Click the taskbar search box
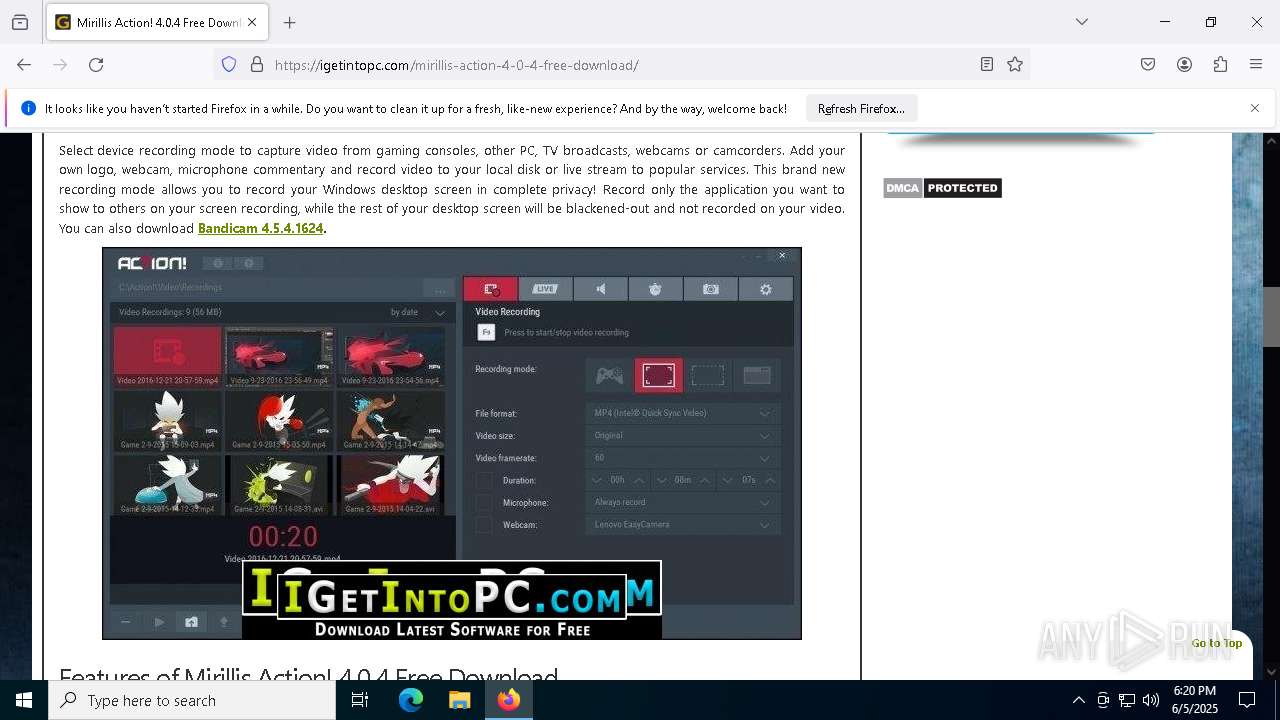Screen dimensions: 1280x720 [x=192, y=700]
